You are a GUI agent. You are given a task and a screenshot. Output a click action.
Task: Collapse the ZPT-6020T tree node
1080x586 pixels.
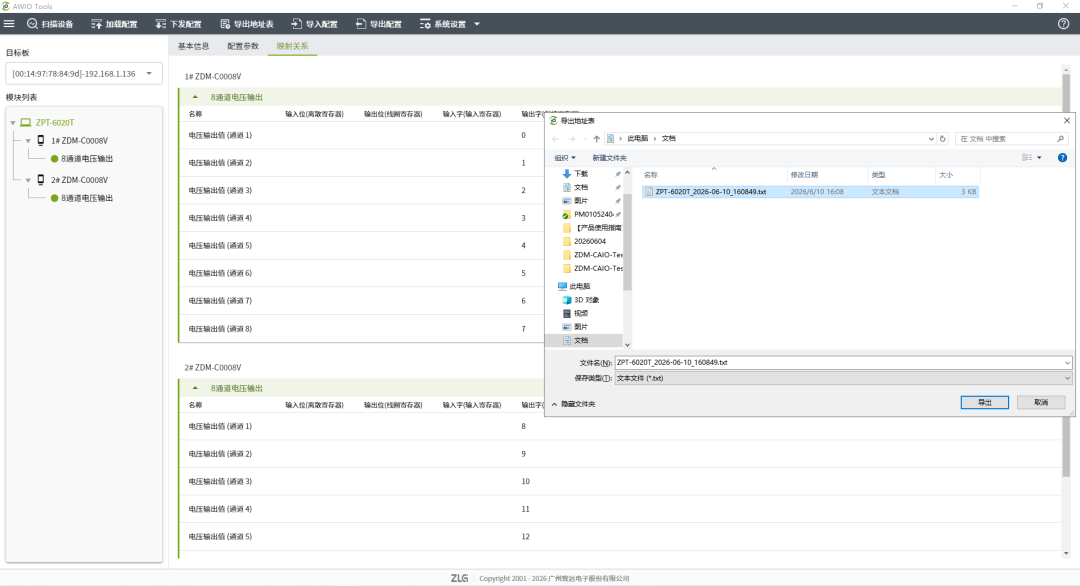tap(13, 123)
